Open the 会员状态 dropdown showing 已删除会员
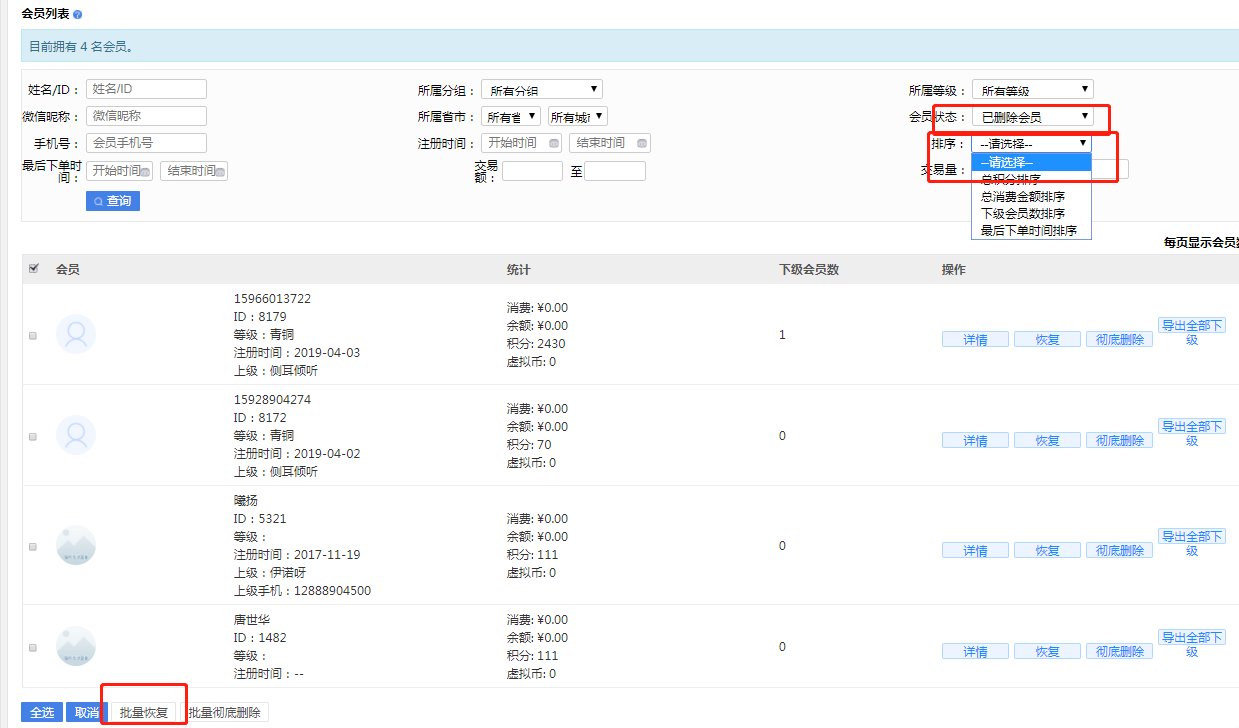The width and height of the screenshot is (1239, 728). [1032, 117]
